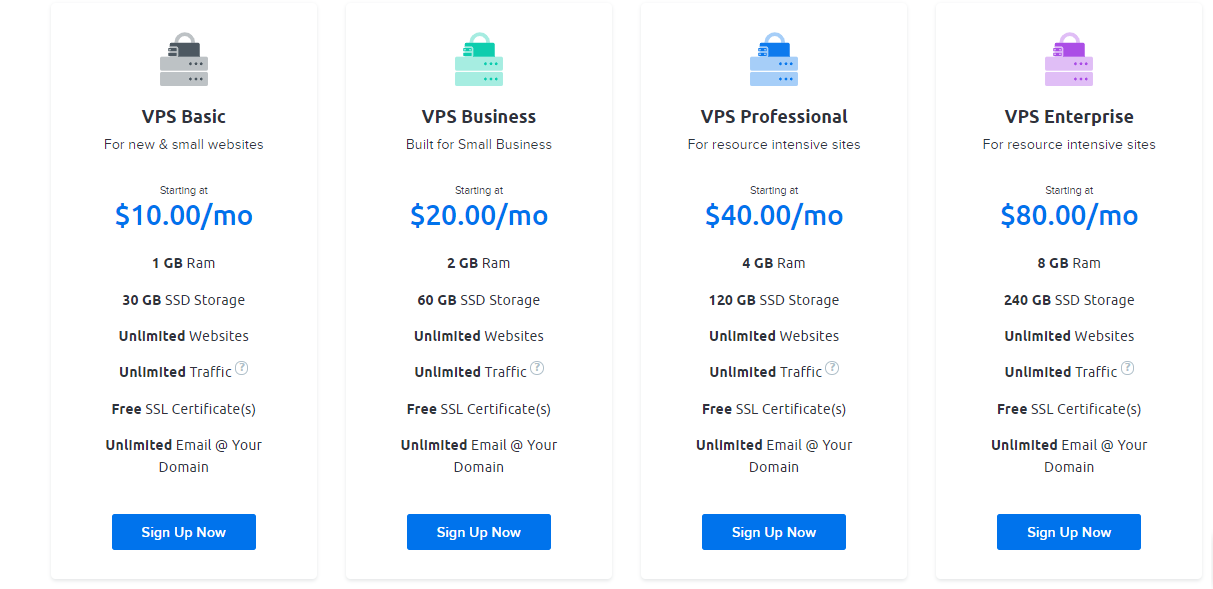Click the VPS Enterprise heading text
The image size is (1213, 589).
tap(1069, 117)
